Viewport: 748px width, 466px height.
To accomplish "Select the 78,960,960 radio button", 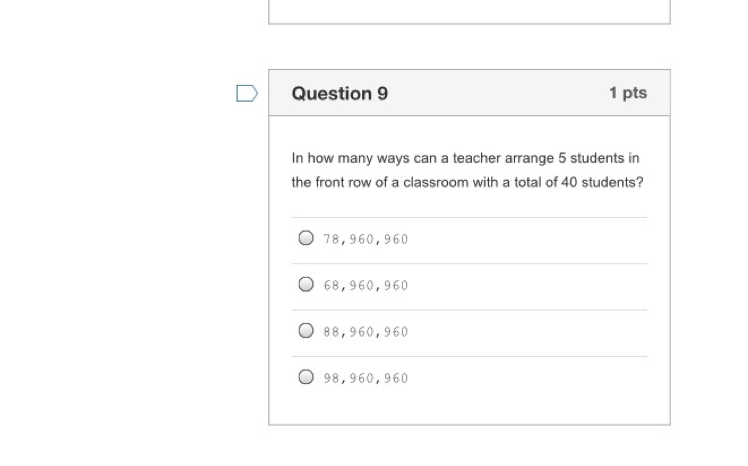I will [x=306, y=239].
